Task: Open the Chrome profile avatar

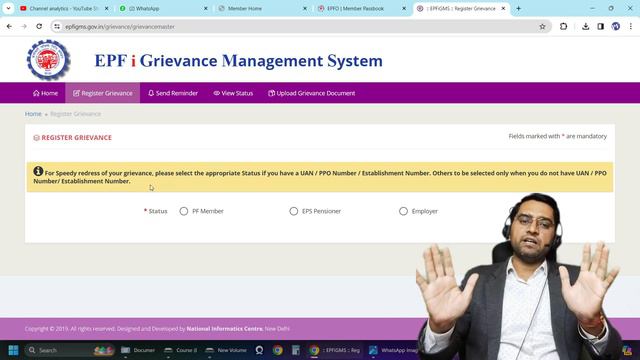Action: tap(616, 27)
